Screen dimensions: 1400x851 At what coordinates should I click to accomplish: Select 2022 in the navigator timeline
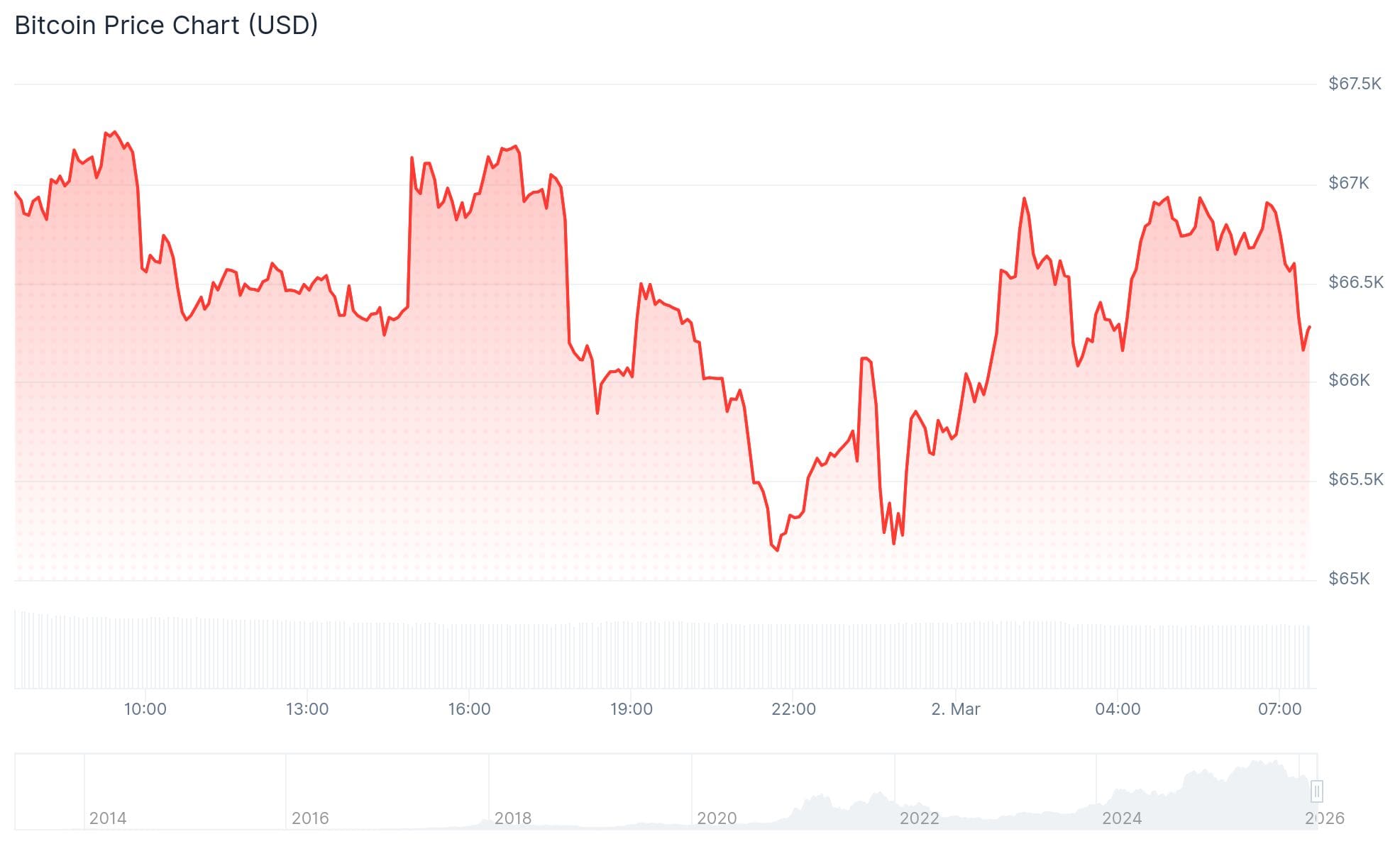tap(919, 818)
